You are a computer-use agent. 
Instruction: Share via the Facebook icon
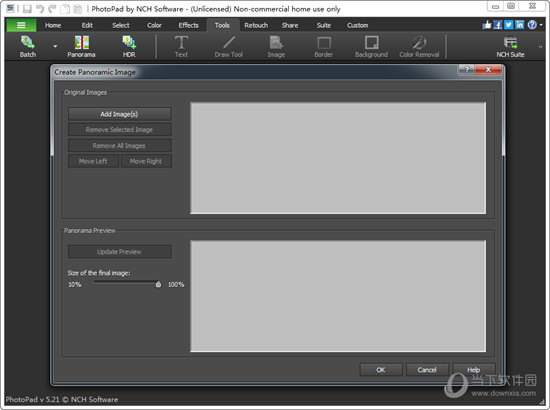(497, 25)
